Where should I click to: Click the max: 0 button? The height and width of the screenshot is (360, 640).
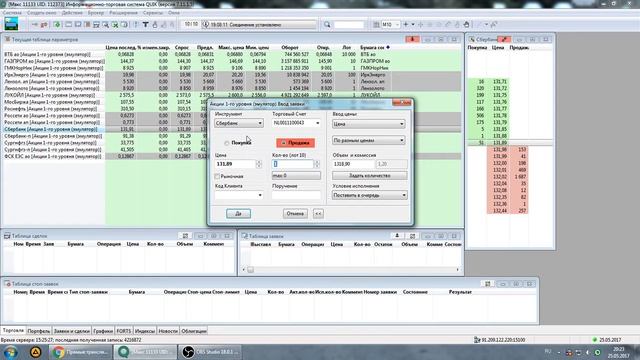(296, 176)
